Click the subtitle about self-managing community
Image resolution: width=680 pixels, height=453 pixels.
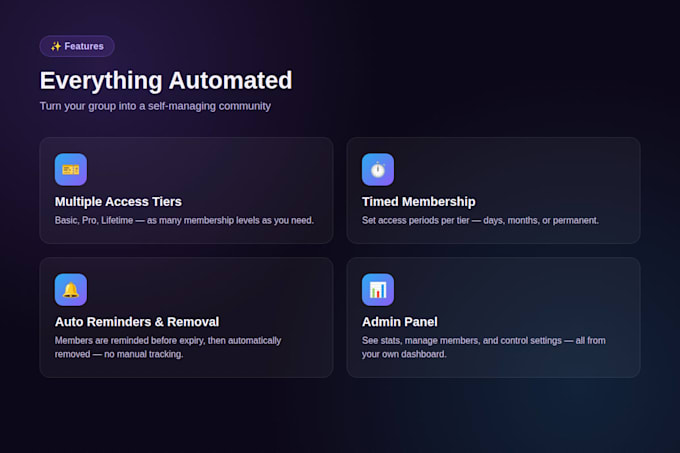tap(155, 106)
